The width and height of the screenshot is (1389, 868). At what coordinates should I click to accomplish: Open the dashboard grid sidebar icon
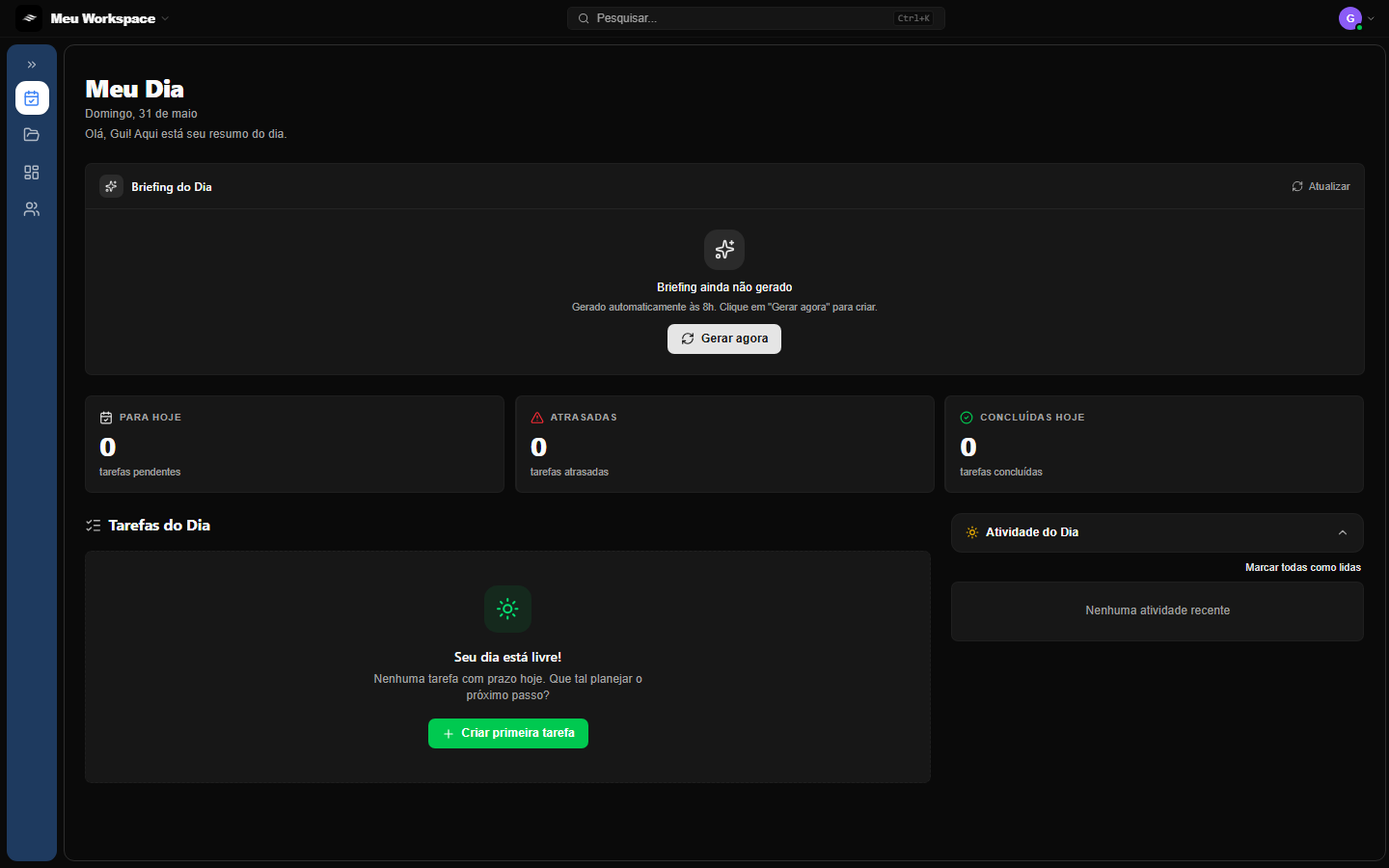pyautogui.click(x=32, y=172)
